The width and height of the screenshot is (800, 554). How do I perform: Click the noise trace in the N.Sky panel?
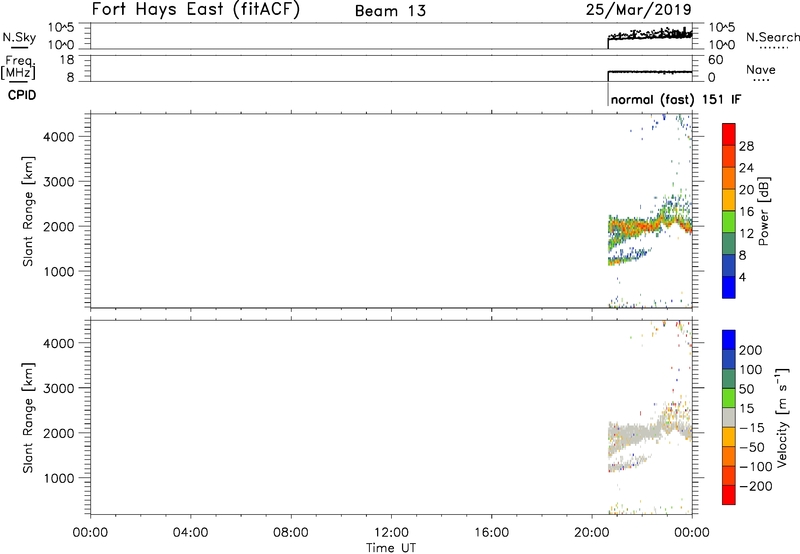(x=650, y=35)
